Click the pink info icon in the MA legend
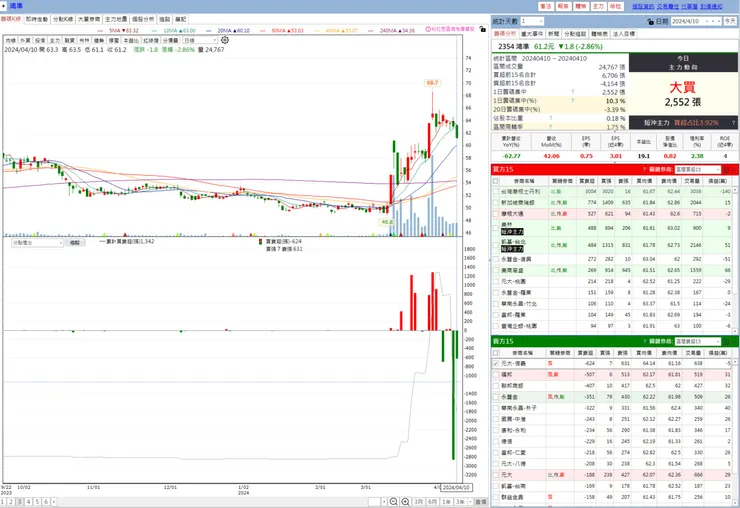This screenshot has width=740, height=508. tap(428, 29)
